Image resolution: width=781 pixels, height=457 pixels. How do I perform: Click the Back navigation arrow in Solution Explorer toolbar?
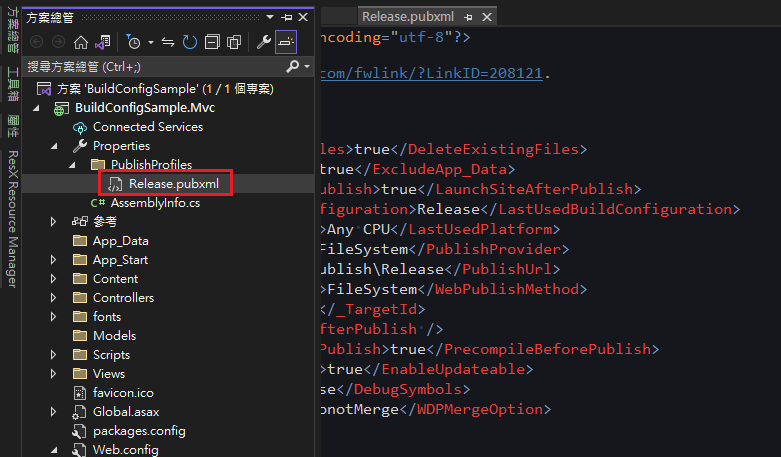[36, 42]
